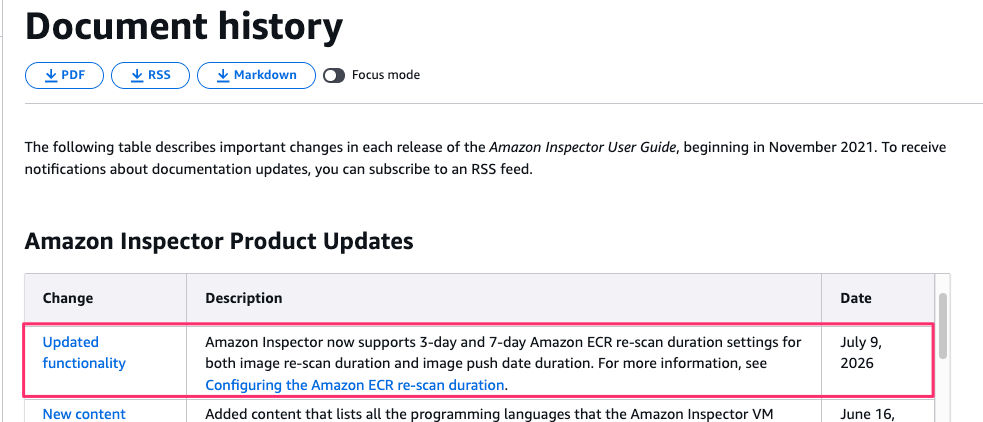Click the table's vertical scrollbar thumb

coord(942,325)
